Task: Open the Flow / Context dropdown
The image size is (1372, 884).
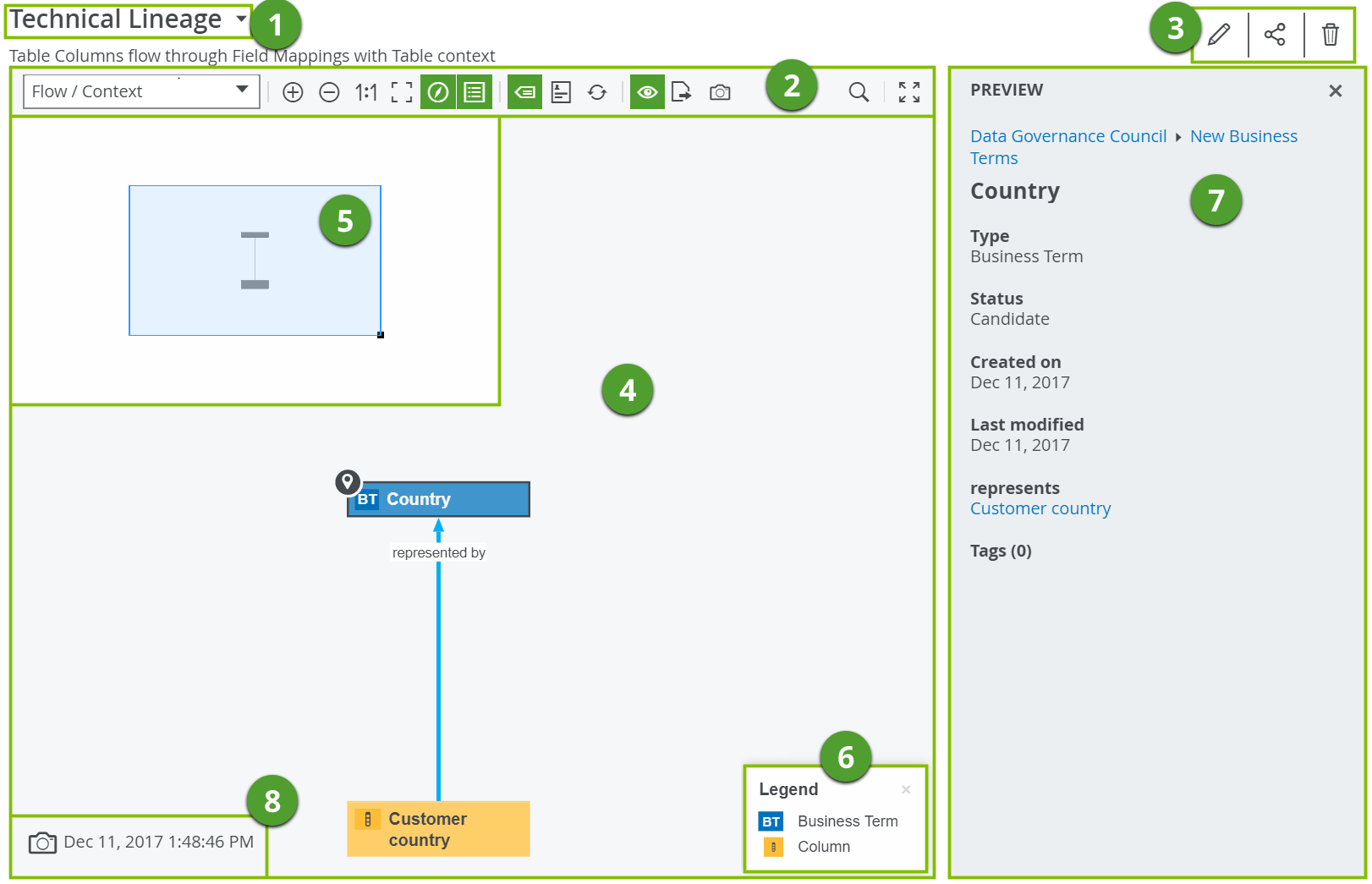Action: (140, 91)
